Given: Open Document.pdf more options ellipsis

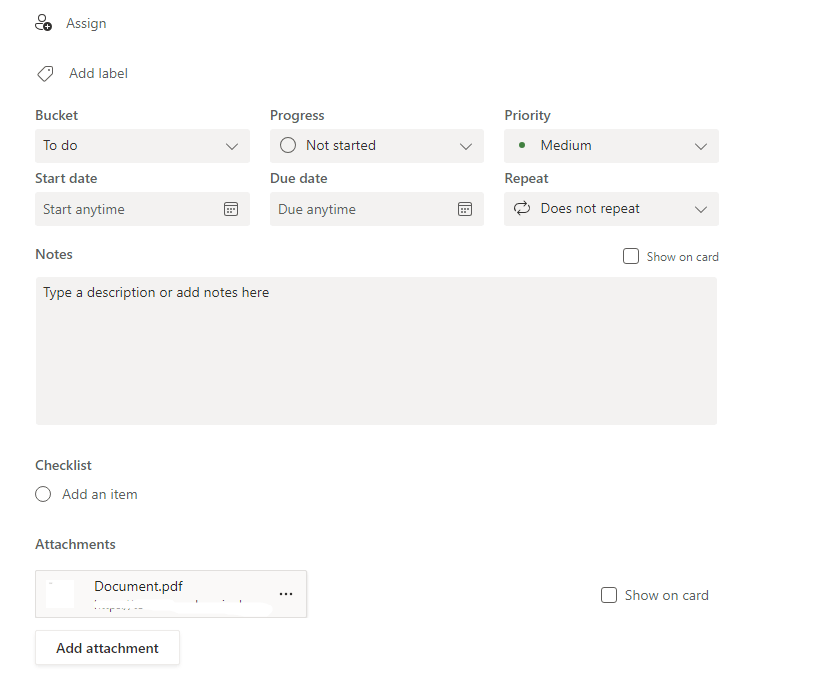Looking at the screenshot, I should coord(286,594).
